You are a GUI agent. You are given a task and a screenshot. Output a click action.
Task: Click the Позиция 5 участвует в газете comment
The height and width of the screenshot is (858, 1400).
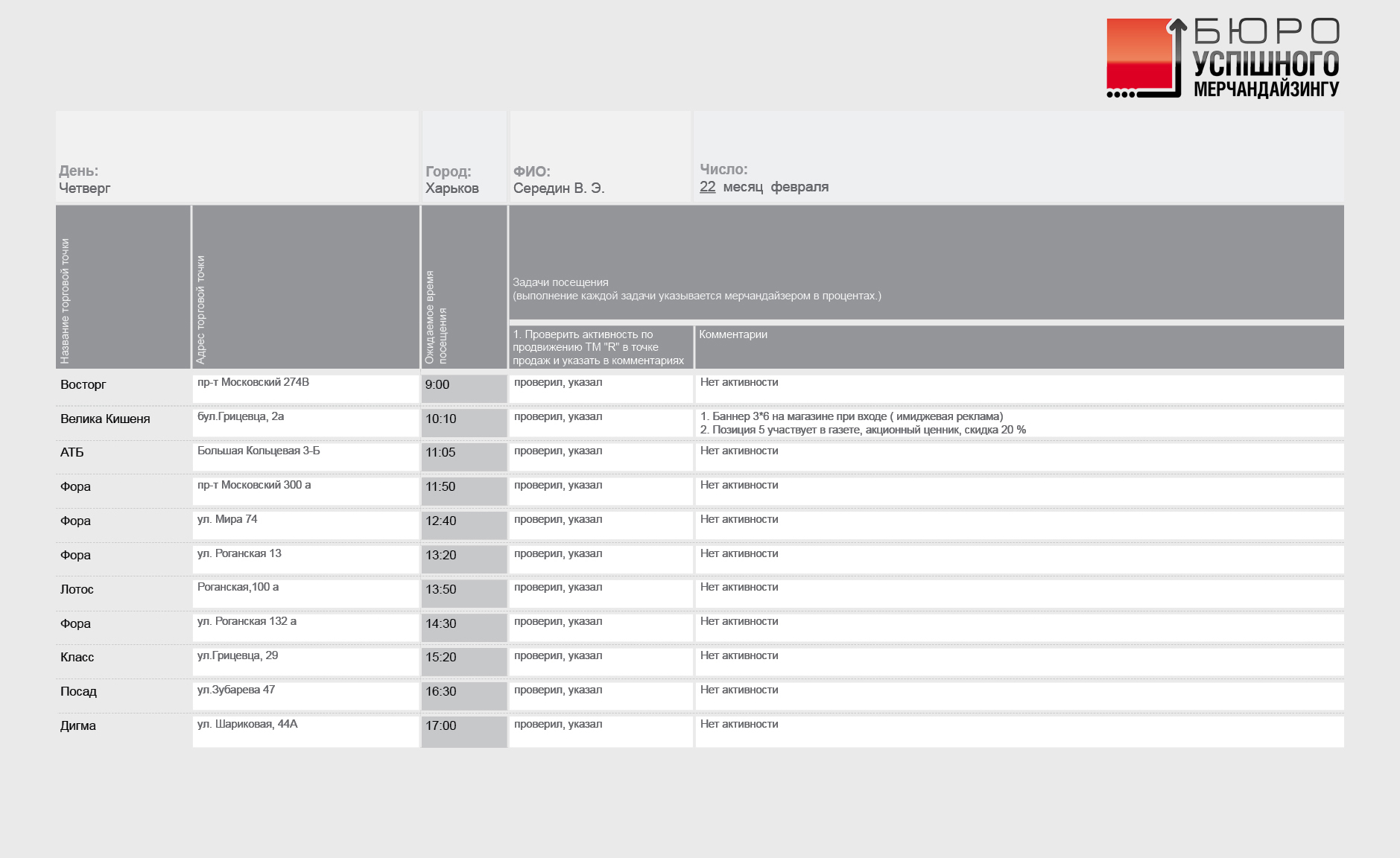click(863, 430)
